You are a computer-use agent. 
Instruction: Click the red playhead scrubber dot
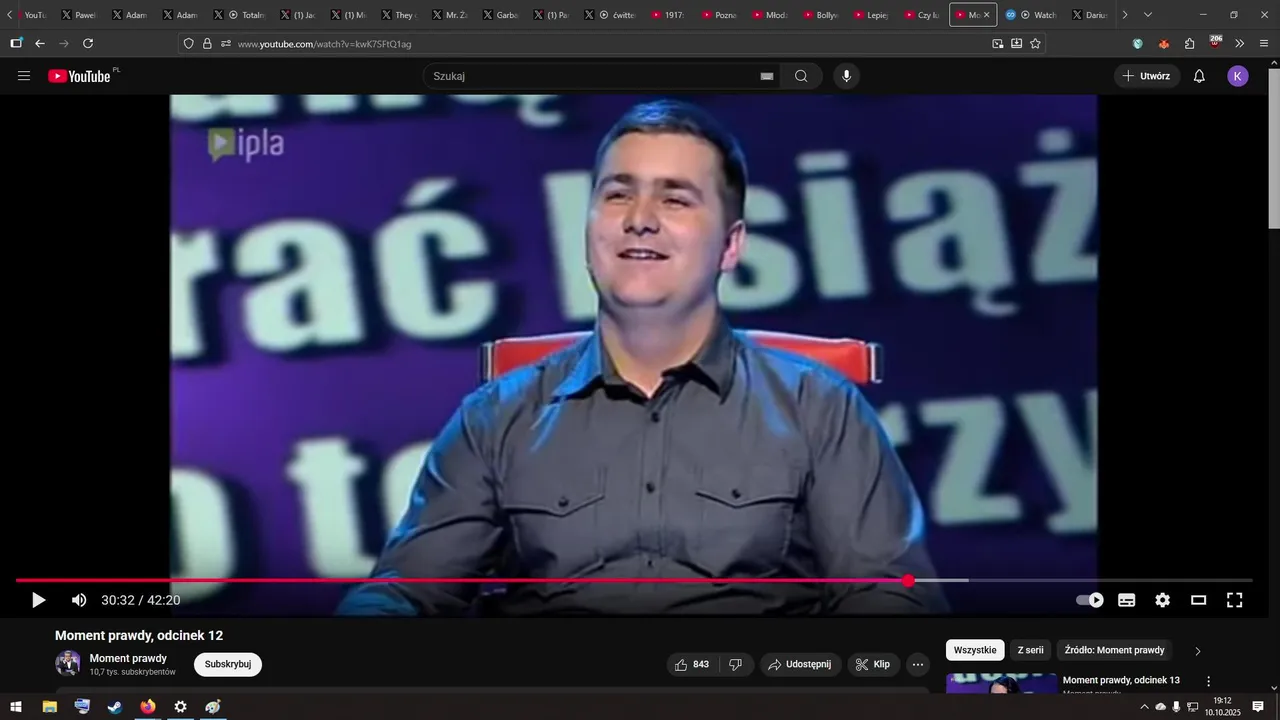908,580
